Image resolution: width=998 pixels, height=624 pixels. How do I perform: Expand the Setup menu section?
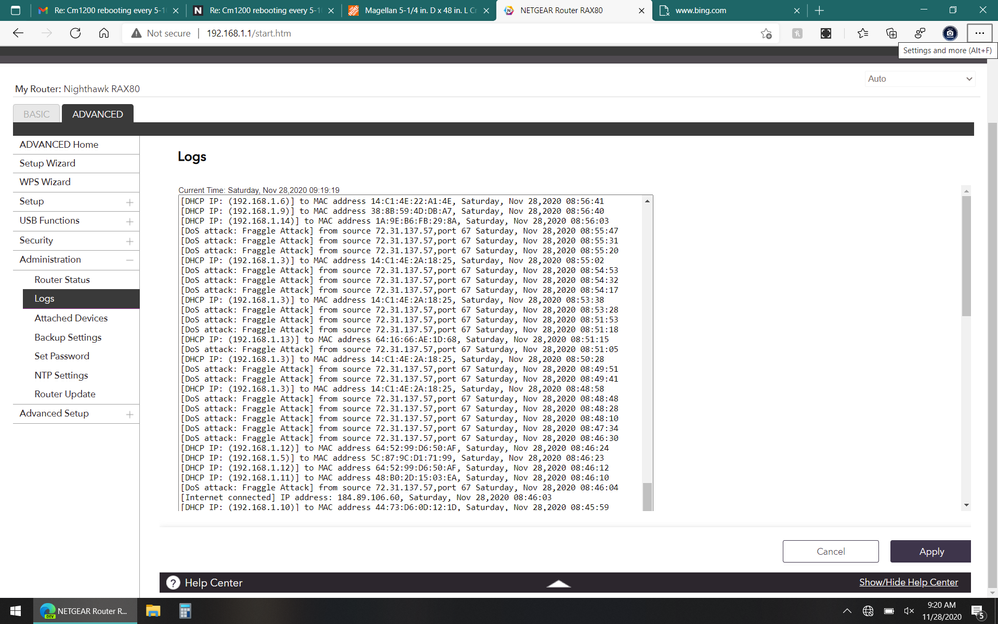click(129, 202)
